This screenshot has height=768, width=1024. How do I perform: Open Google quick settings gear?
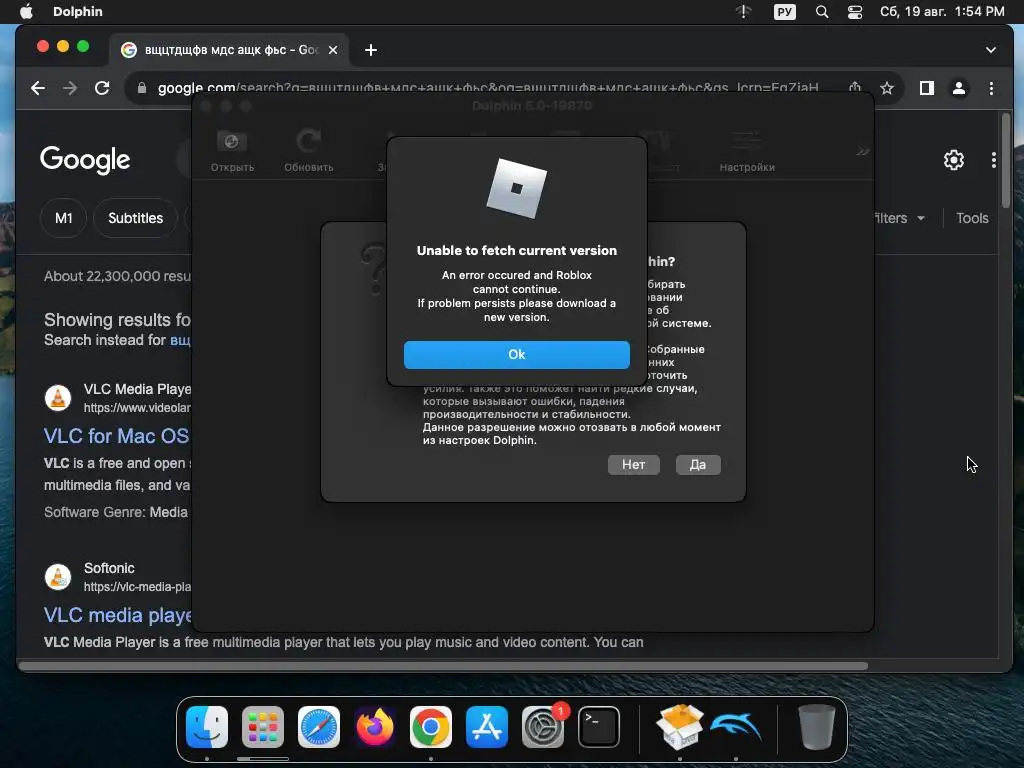pyautogui.click(x=953, y=160)
